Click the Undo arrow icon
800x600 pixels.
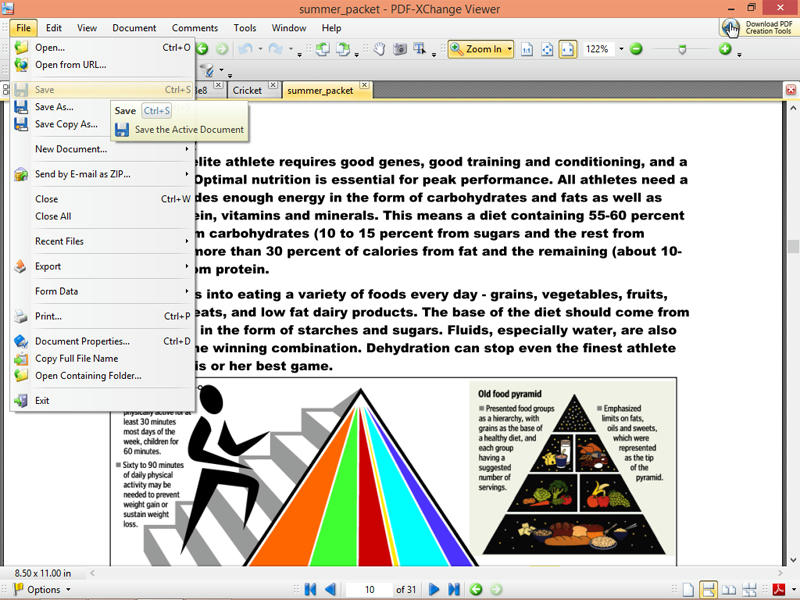[246, 49]
